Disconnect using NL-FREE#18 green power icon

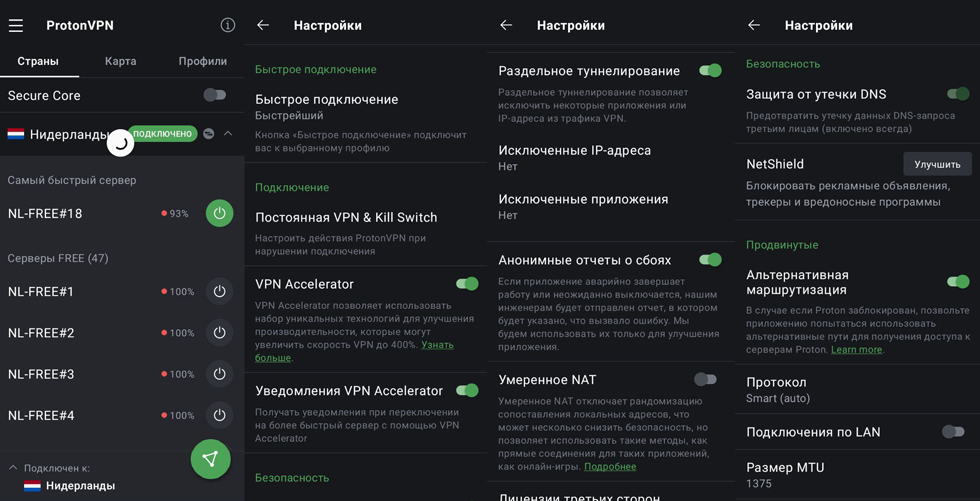pos(219,213)
